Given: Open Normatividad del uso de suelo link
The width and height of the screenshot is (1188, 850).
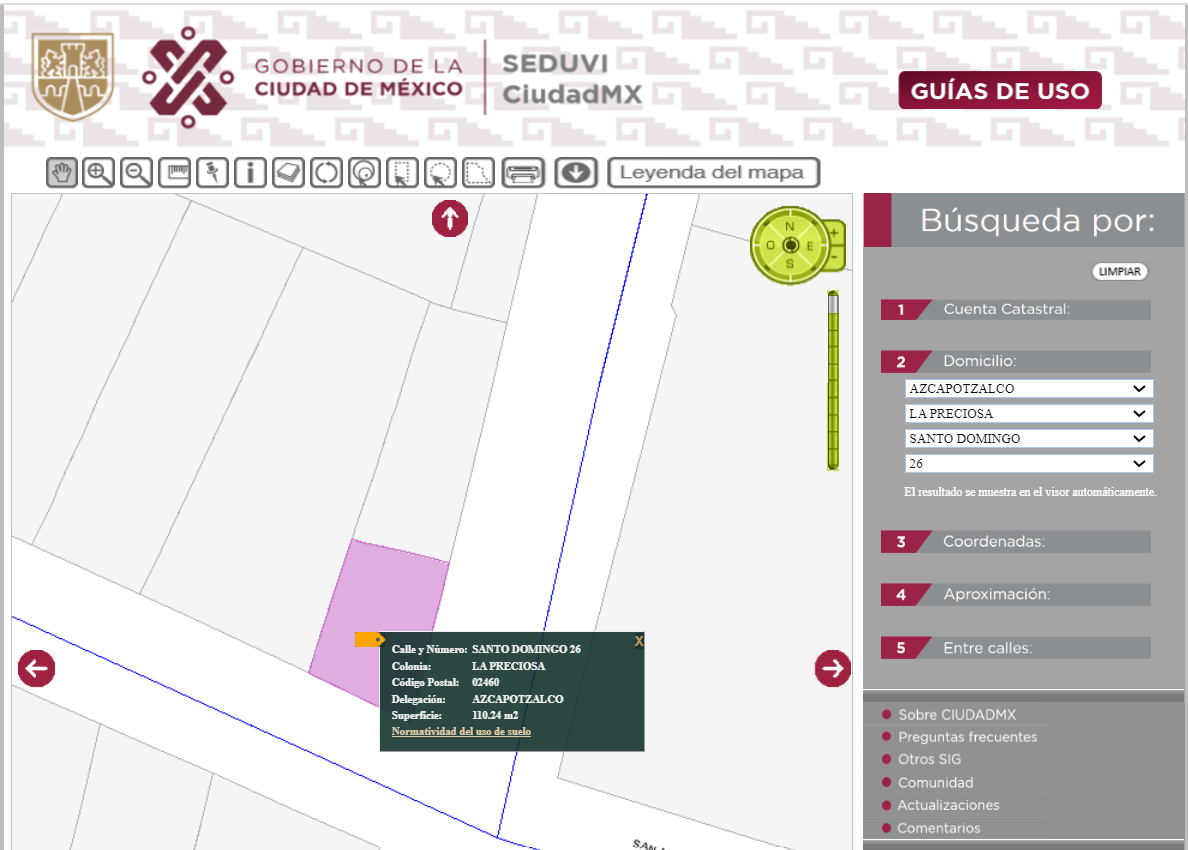Looking at the screenshot, I should click(461, 732).
